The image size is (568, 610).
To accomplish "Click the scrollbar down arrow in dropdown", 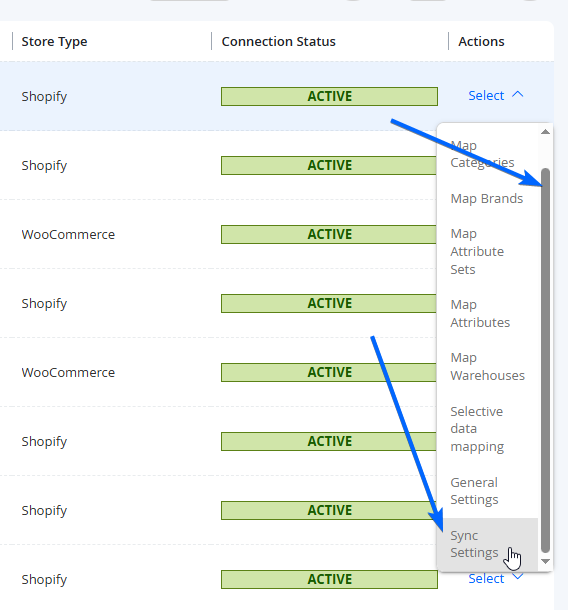I will [545, 561].
